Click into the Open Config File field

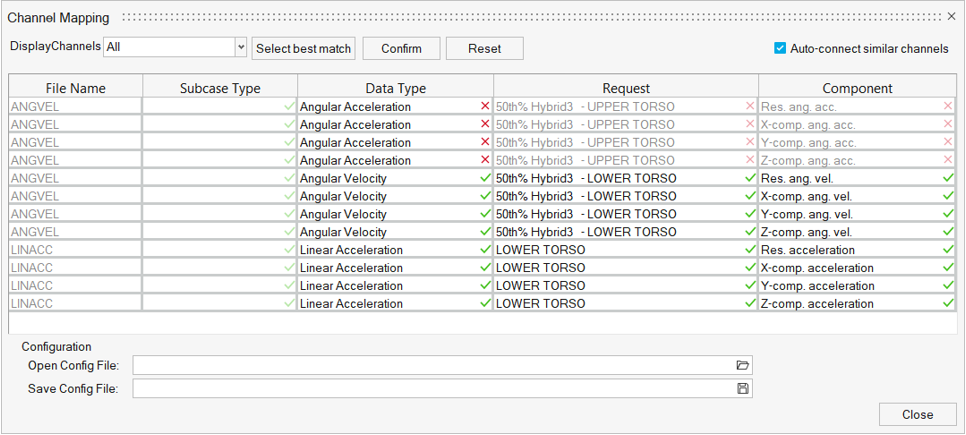(432, 366)
